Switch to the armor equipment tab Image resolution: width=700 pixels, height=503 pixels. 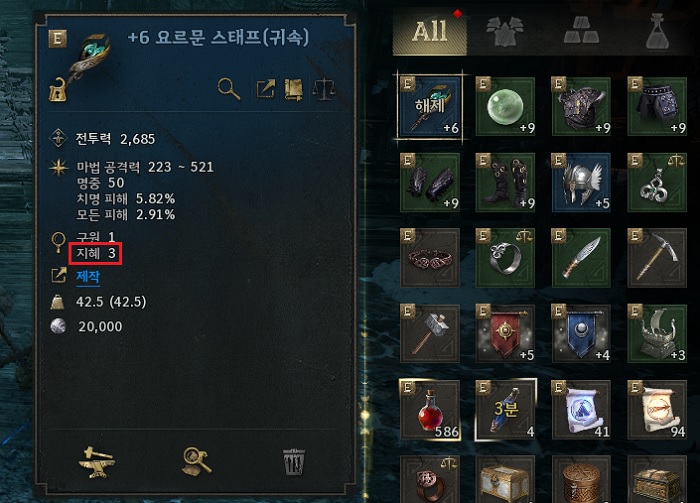click(504, 31)
